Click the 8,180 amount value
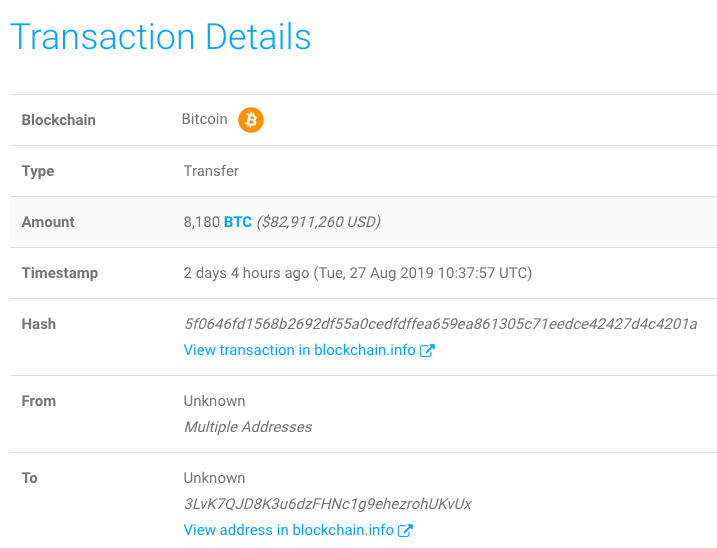The image size is (717, 548). [202, 222]
